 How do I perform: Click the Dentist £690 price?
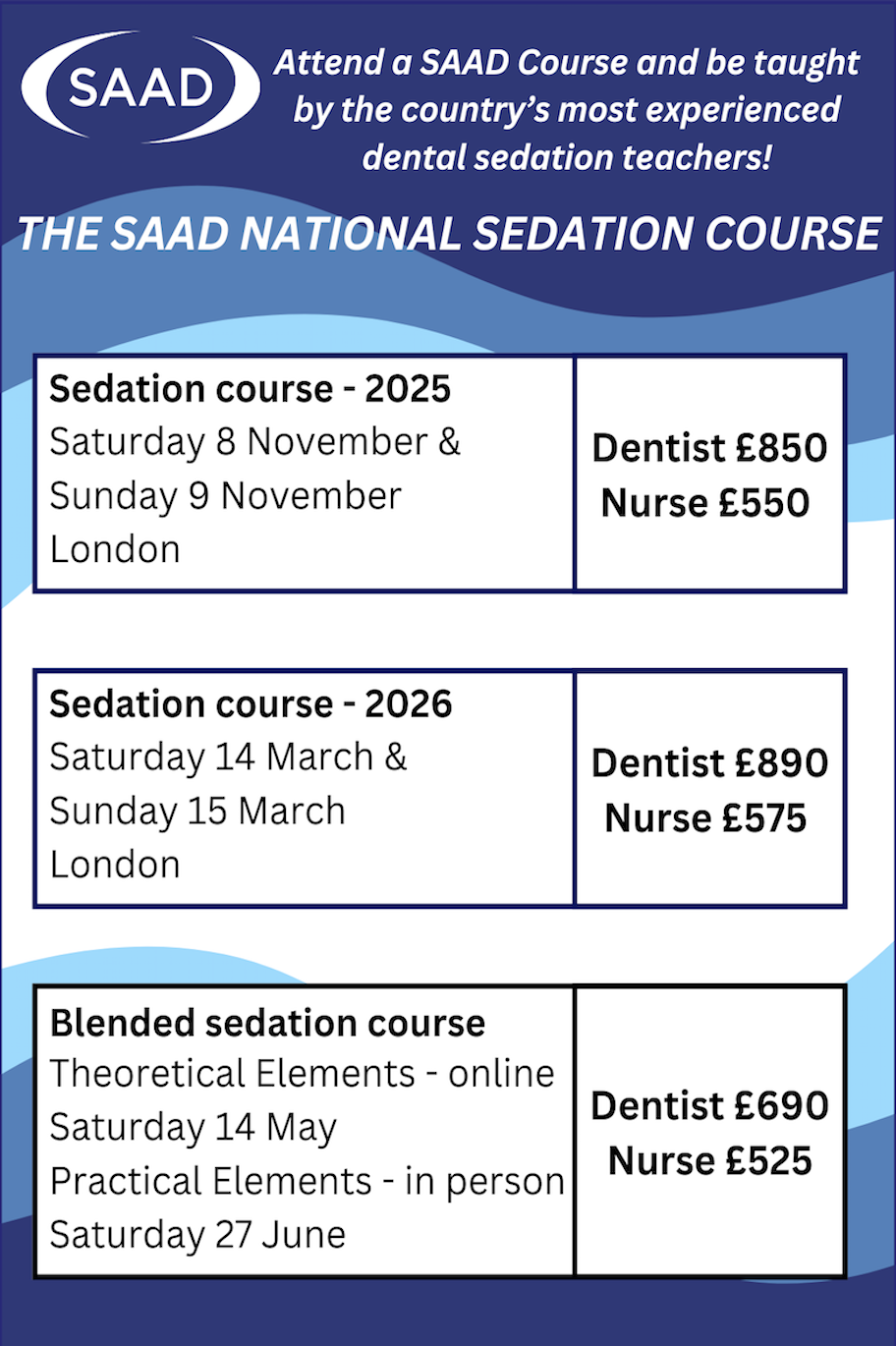[x=709, y=1106]
